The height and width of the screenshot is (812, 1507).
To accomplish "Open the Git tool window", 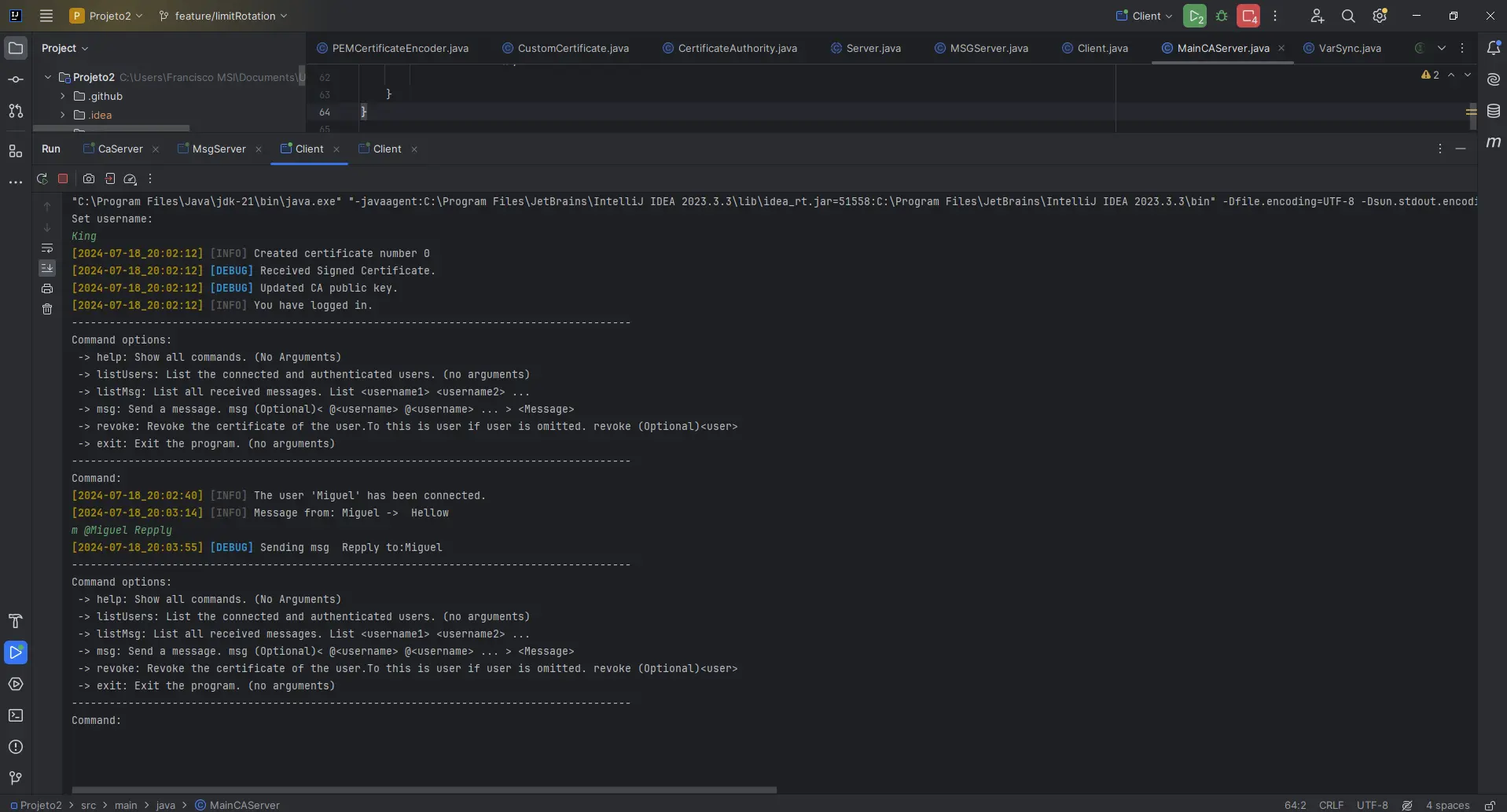I will (x=16, y=778).
